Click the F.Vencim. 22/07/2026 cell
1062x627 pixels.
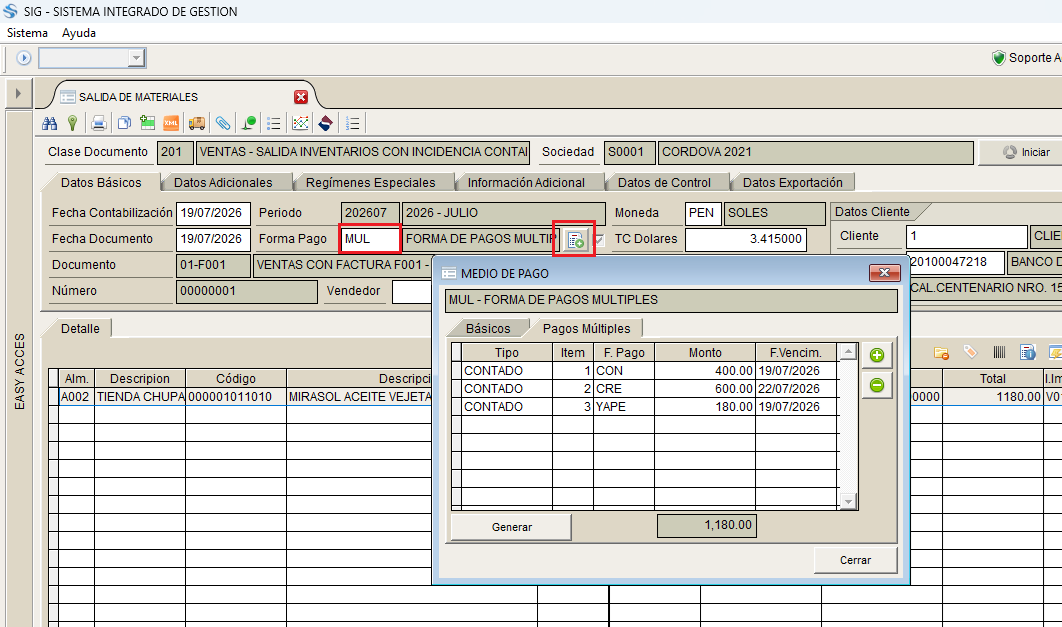point(796,389)
